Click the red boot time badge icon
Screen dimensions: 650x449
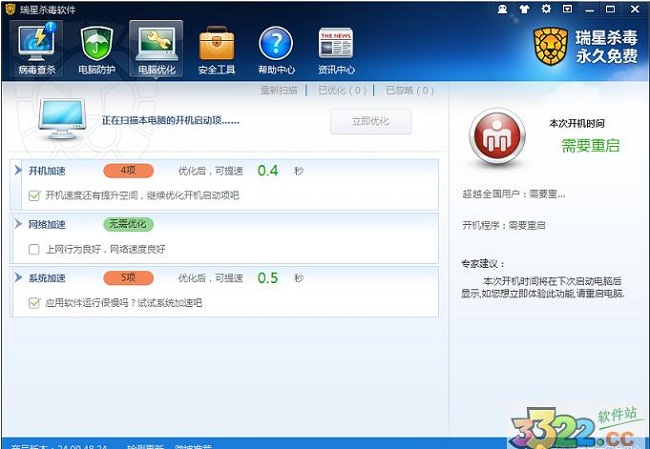(x=497, y=137)
